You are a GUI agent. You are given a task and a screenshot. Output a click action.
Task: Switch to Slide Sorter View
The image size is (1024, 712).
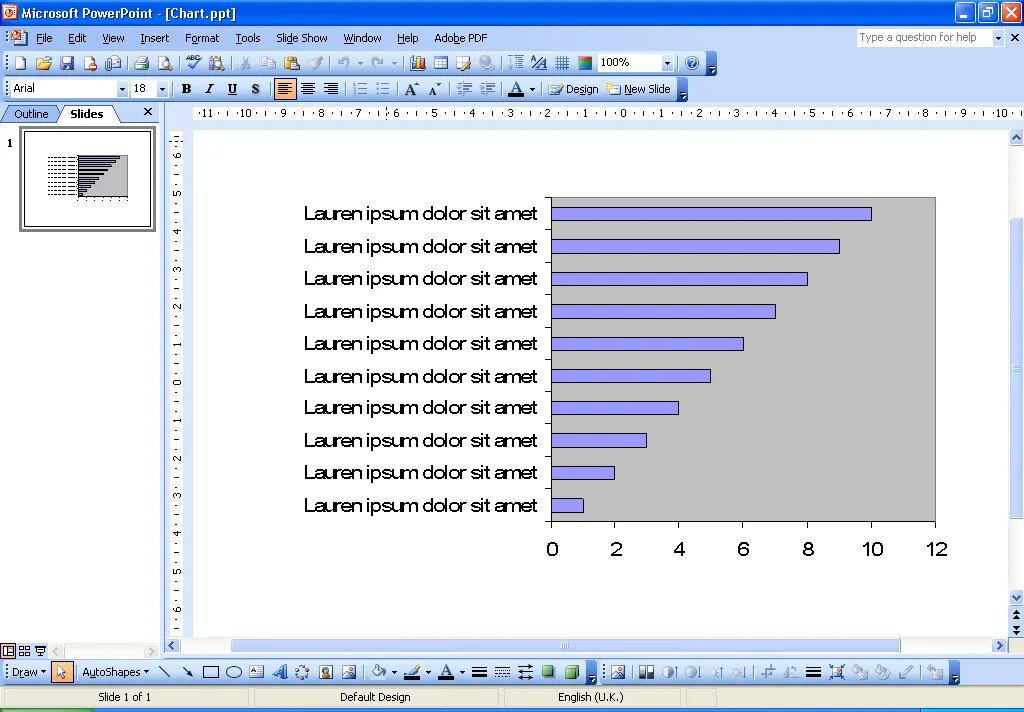(24, 651)
